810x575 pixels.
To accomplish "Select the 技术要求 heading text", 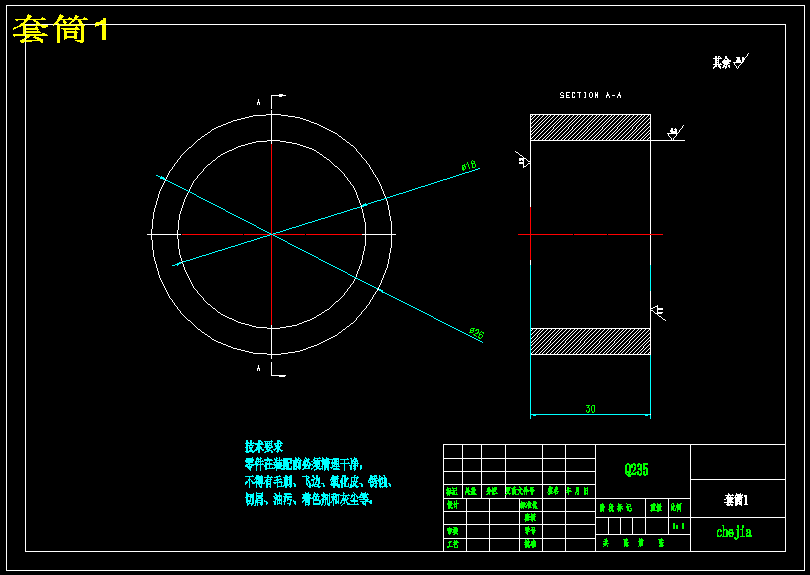I will pos(264,446).
